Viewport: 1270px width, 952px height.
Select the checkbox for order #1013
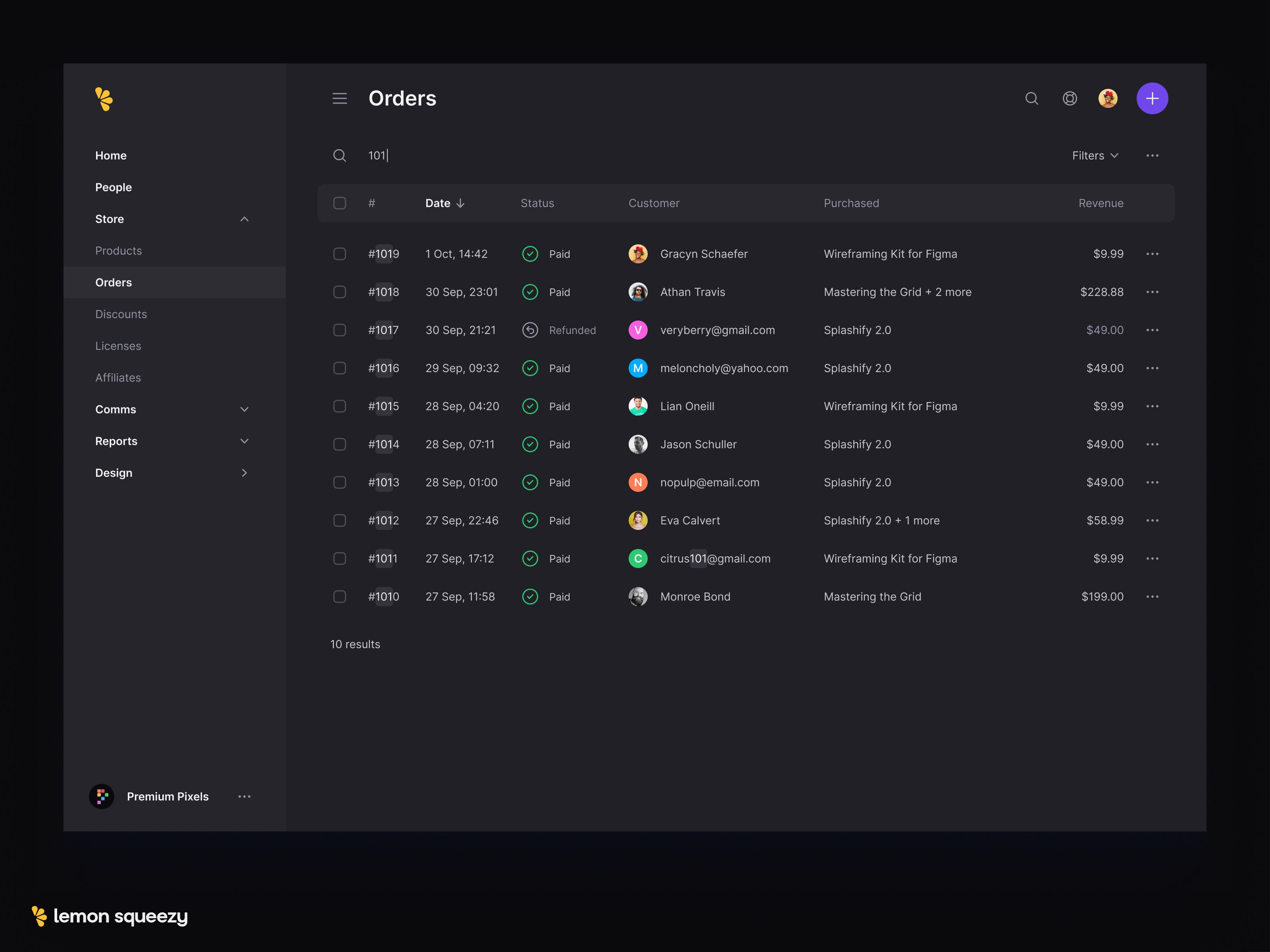[x=340, y=482]
